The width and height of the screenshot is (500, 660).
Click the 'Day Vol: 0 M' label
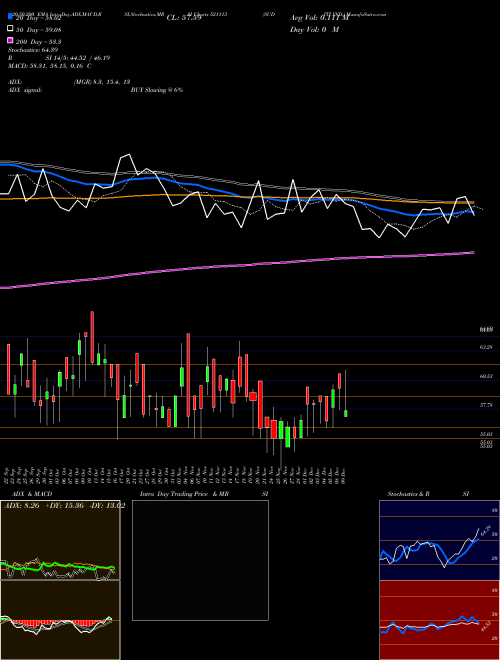[x=314, y=29]
